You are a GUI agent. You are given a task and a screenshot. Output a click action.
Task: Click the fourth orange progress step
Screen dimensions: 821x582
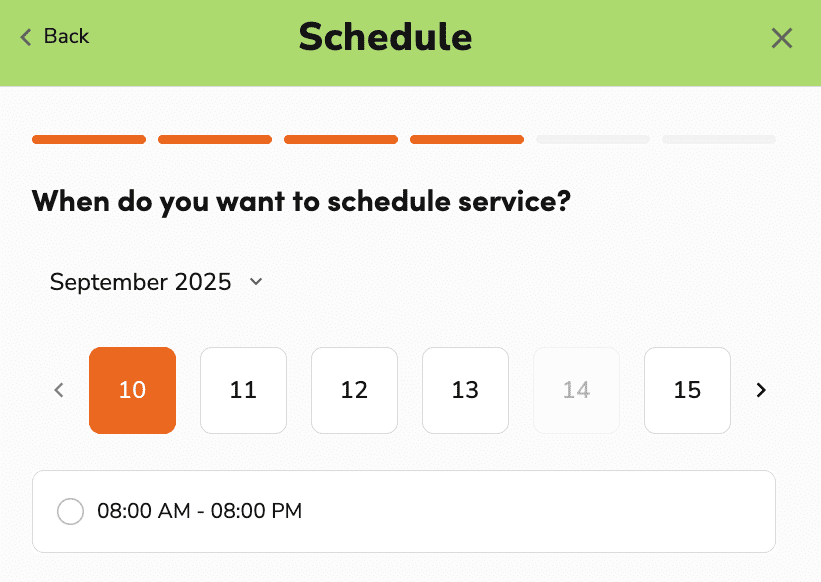467,140
